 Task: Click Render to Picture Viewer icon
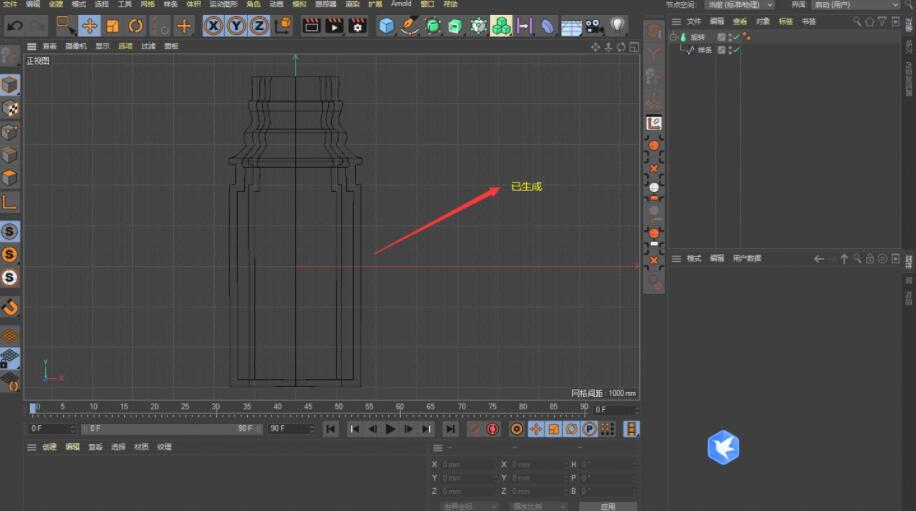tap(334, 26)
